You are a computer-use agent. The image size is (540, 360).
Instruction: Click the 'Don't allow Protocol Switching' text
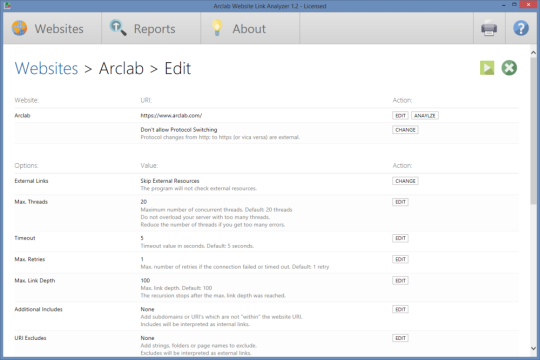click(x=179, y=130)
